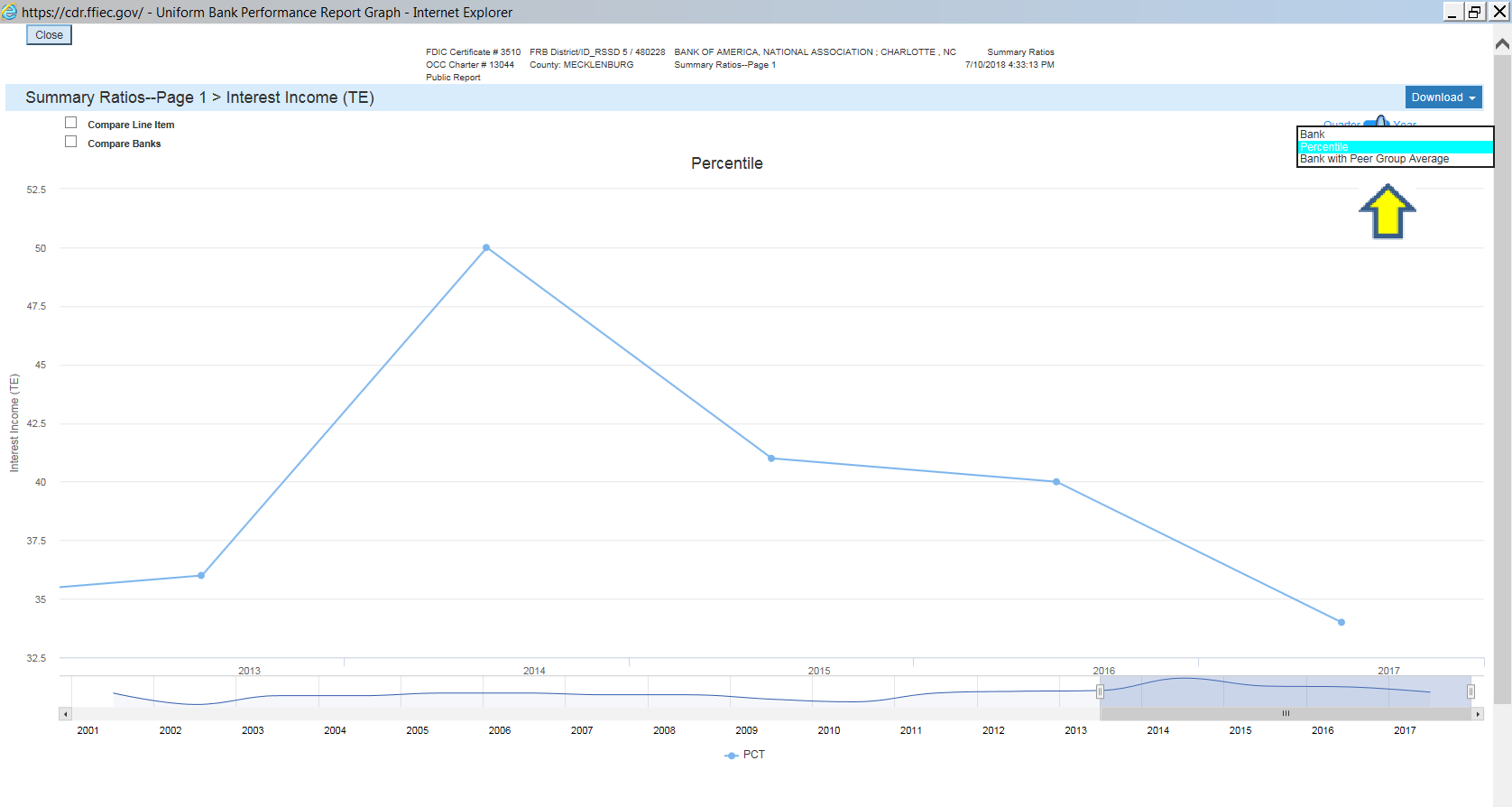Viewport: 1512px width, 807px height.
Task: Click the left range handle on the navigator
Action: click(x=1100, y=691)
